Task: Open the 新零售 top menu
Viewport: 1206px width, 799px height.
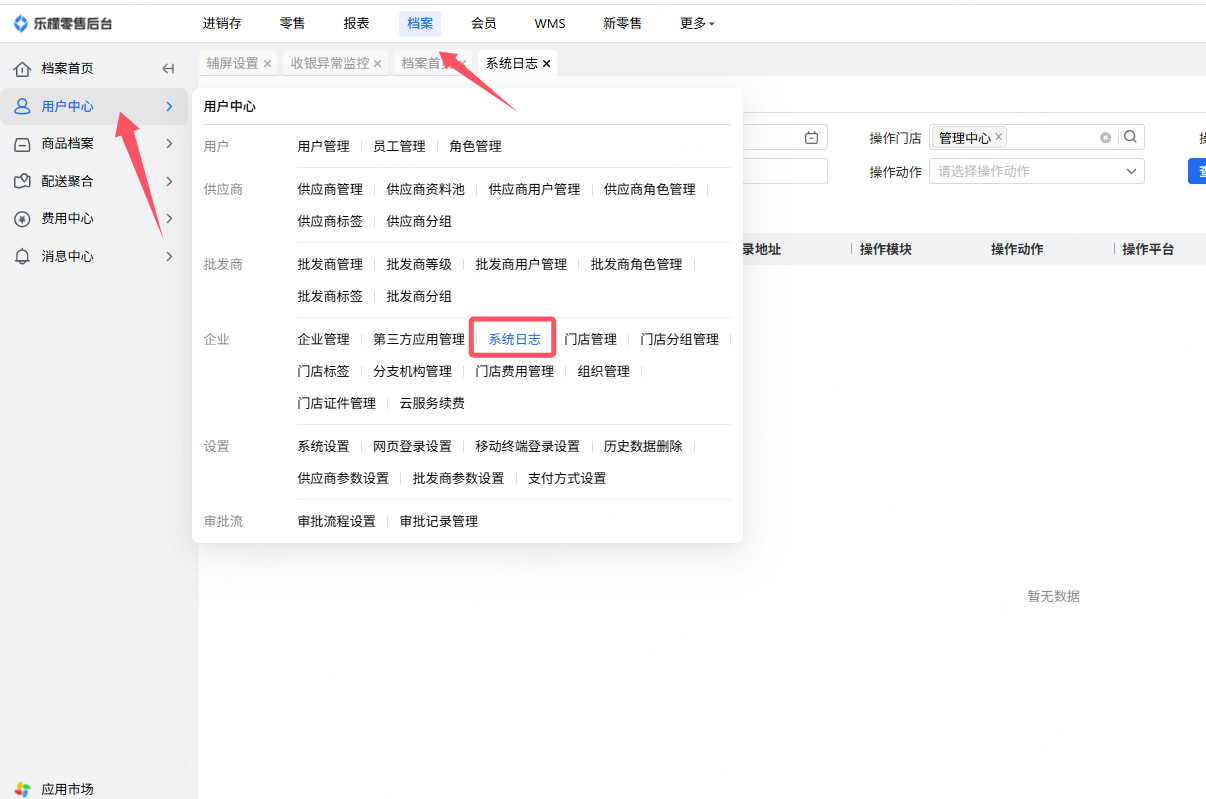Action: (623, 23)
